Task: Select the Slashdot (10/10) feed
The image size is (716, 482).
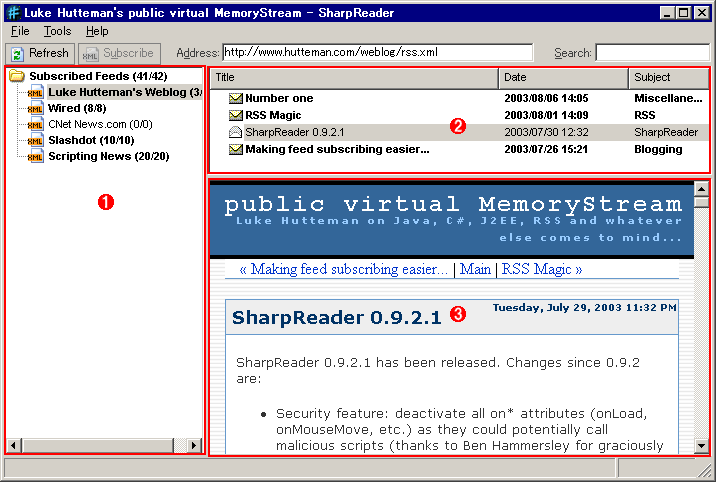Action: pyautogui.click(x=91, y=140)
